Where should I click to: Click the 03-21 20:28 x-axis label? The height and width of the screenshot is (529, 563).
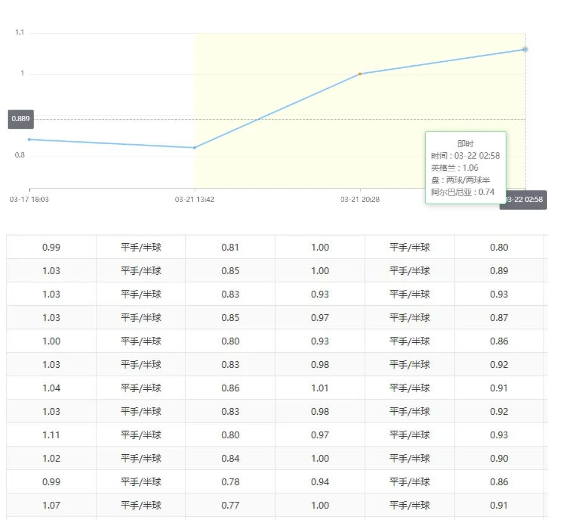(360, 199)
